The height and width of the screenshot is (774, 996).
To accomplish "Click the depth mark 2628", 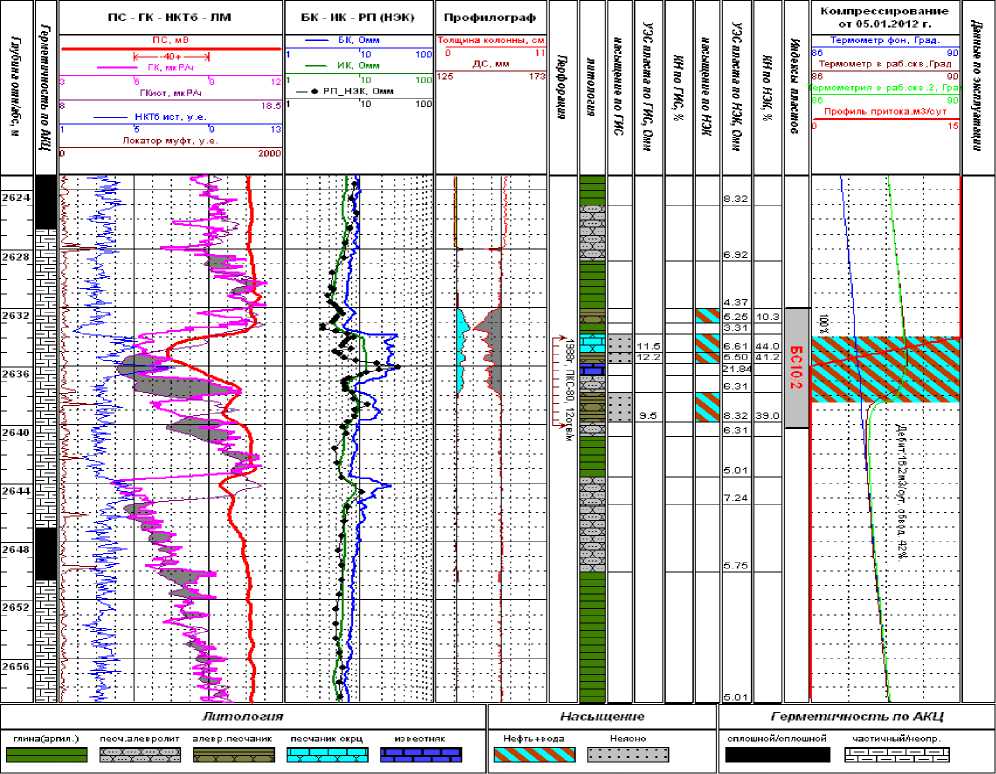I will (x=17, y=257).
